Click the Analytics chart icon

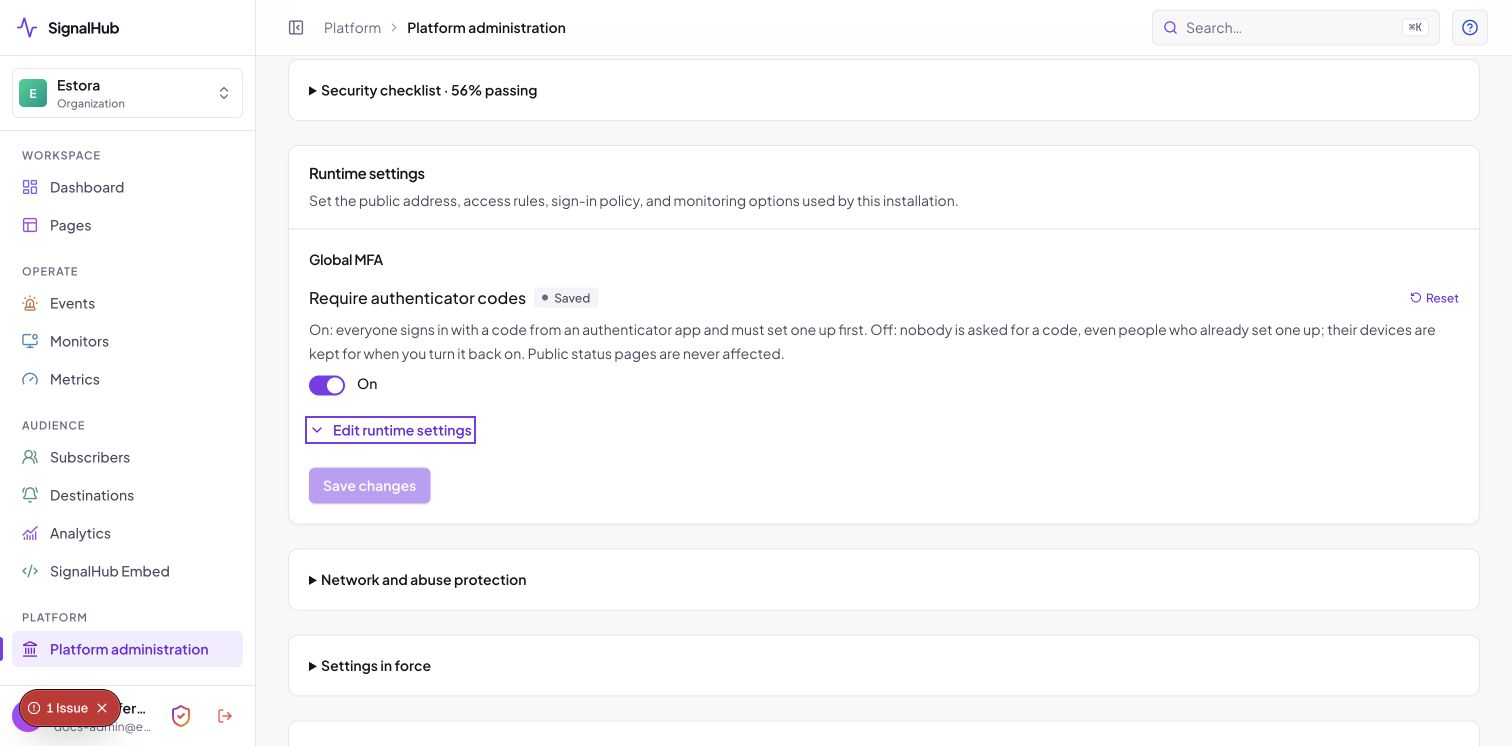point(30,533)
